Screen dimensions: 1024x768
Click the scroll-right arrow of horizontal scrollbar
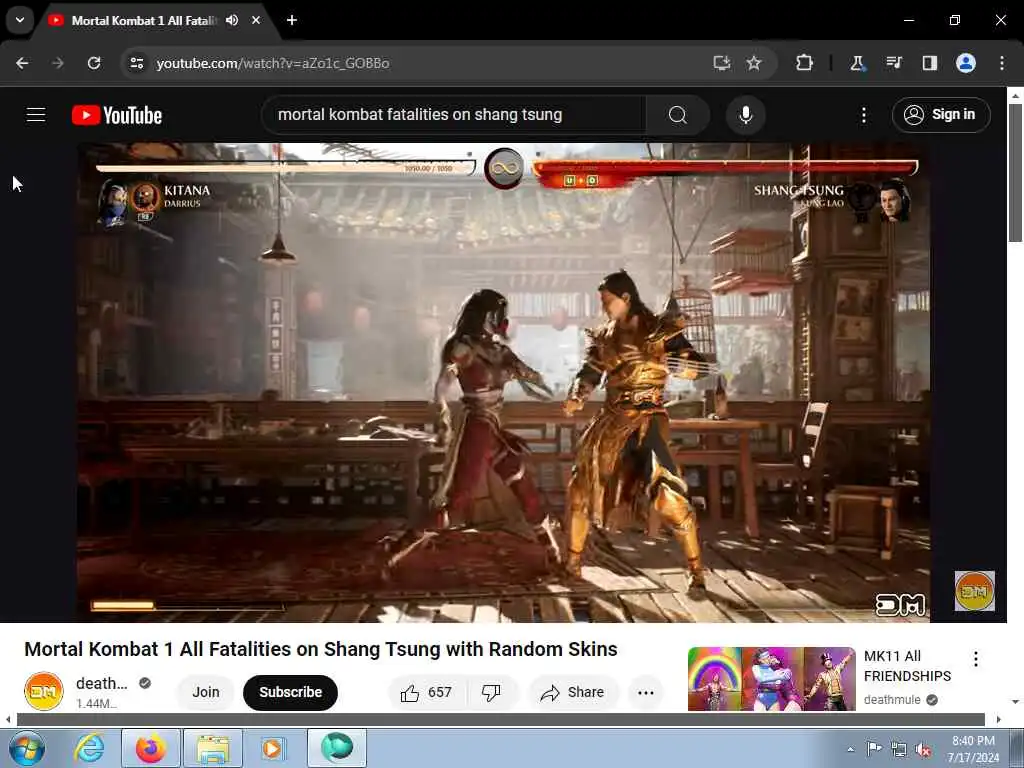999,719
